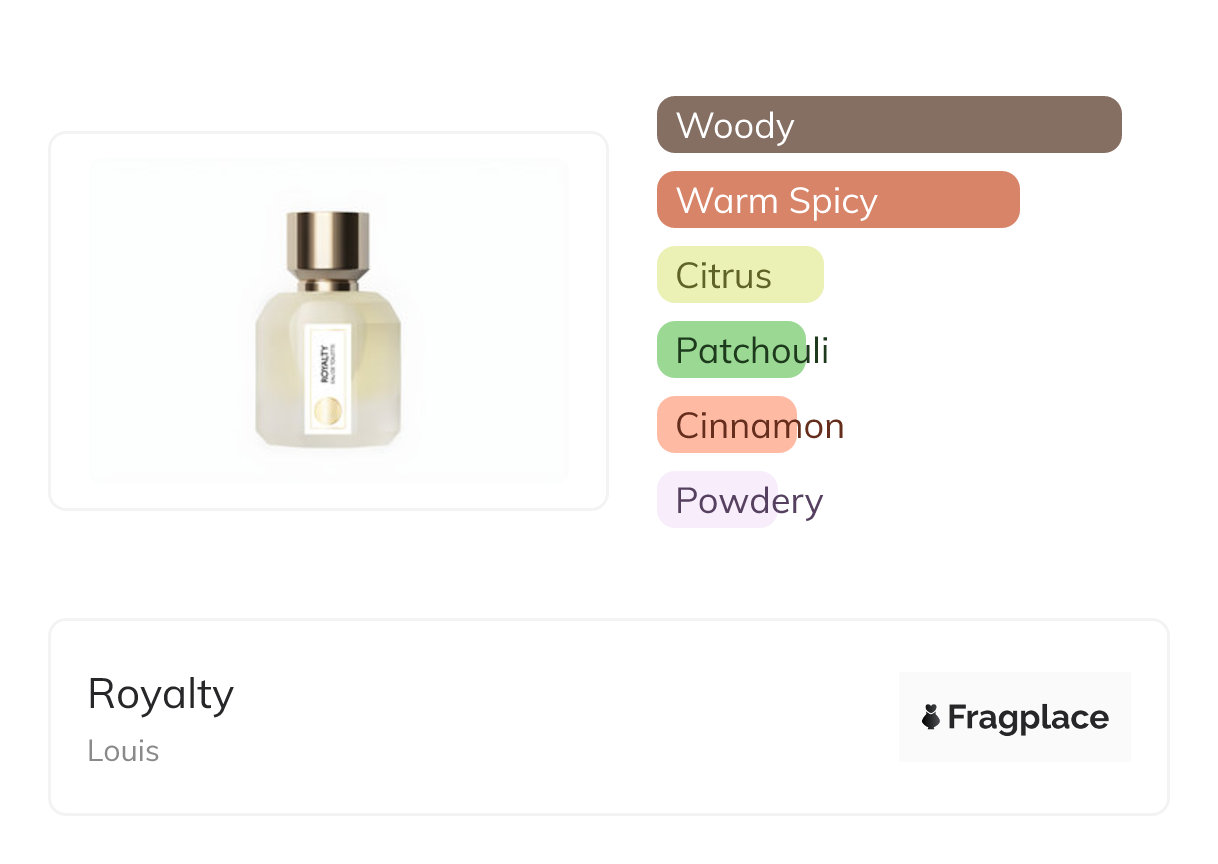
Task: Click the Cinnamon accord bar
Action: tap(726, 425)
